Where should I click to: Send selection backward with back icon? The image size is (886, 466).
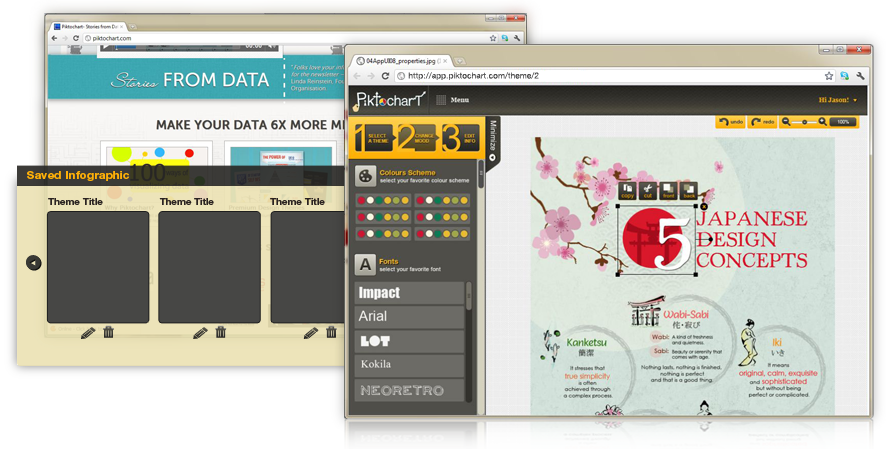(x=689, y=190)
